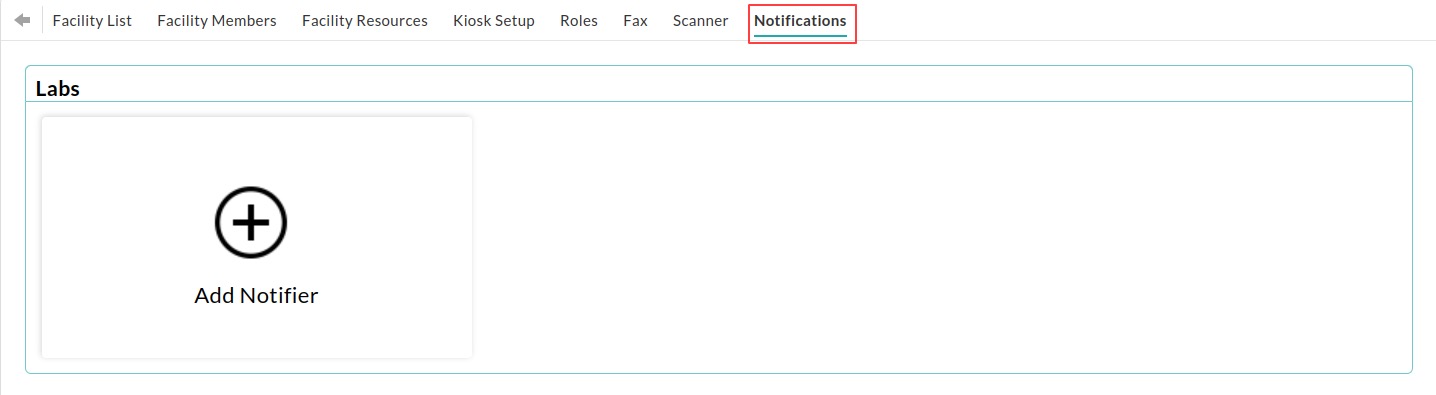This screenshot has height=395, width=1436.
Task: Click the plus circle icon
Action: 251,222
